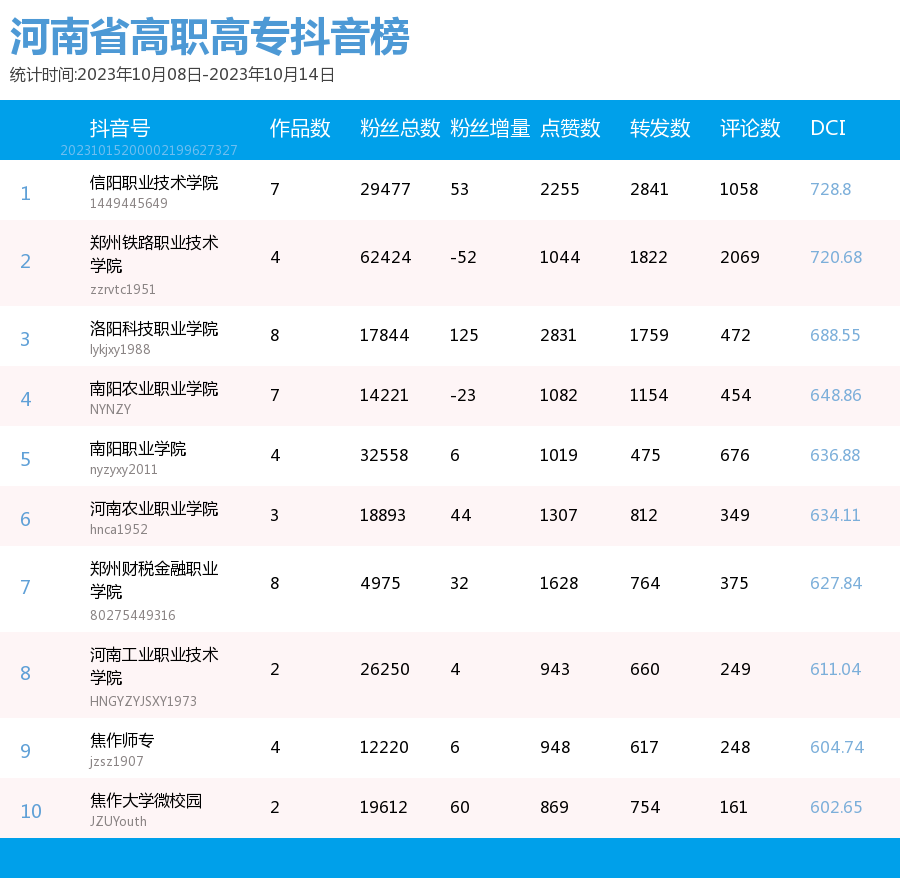Viewport: 900px width, 878px height.
Task: Select 郑州财税金融职业学院 account name
Action: [x=154, y=580]
